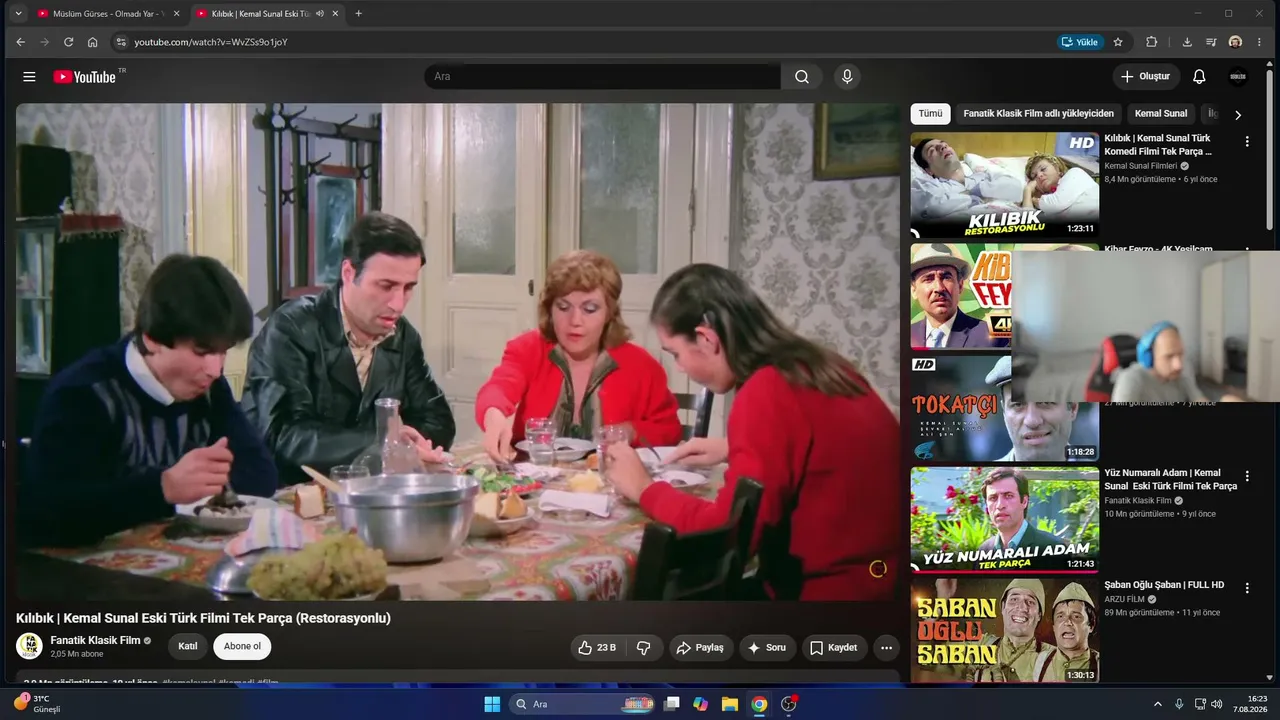Mute the Kılıbık tab audio icon
Image resolution: width=1280 pixels, height=720 pixels.
pos(319,14)
